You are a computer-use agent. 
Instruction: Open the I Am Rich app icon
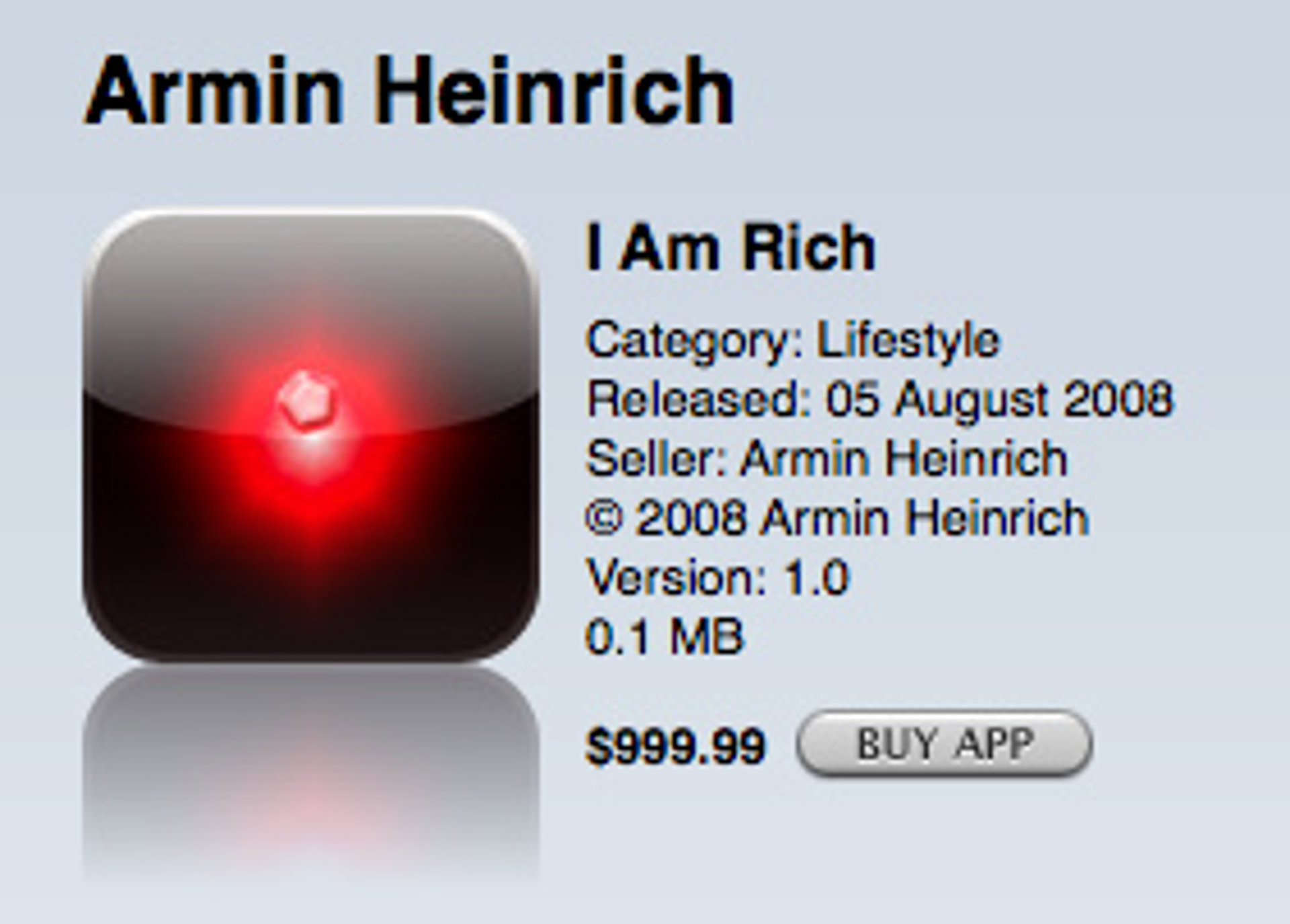coord(310,435)
